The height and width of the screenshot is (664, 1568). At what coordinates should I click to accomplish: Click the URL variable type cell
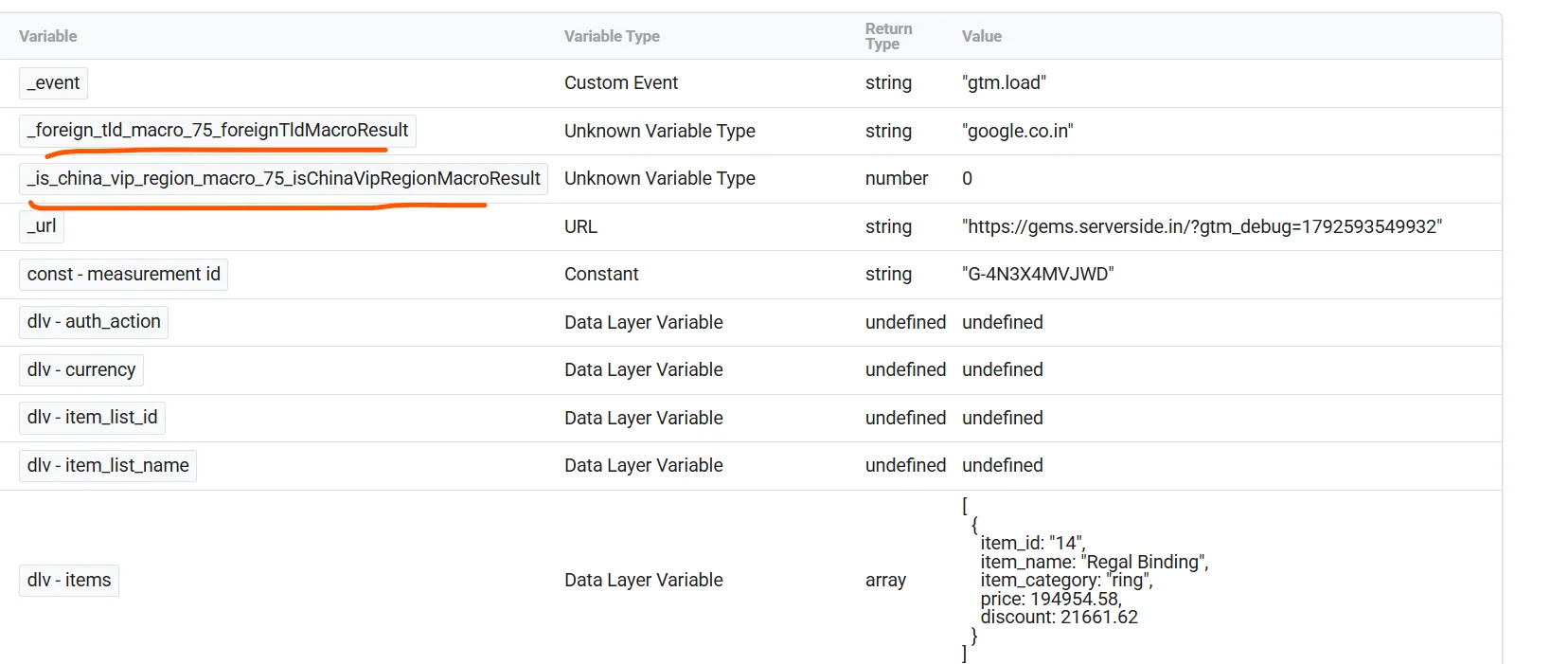pyautogui.click(x=580, y=226)
